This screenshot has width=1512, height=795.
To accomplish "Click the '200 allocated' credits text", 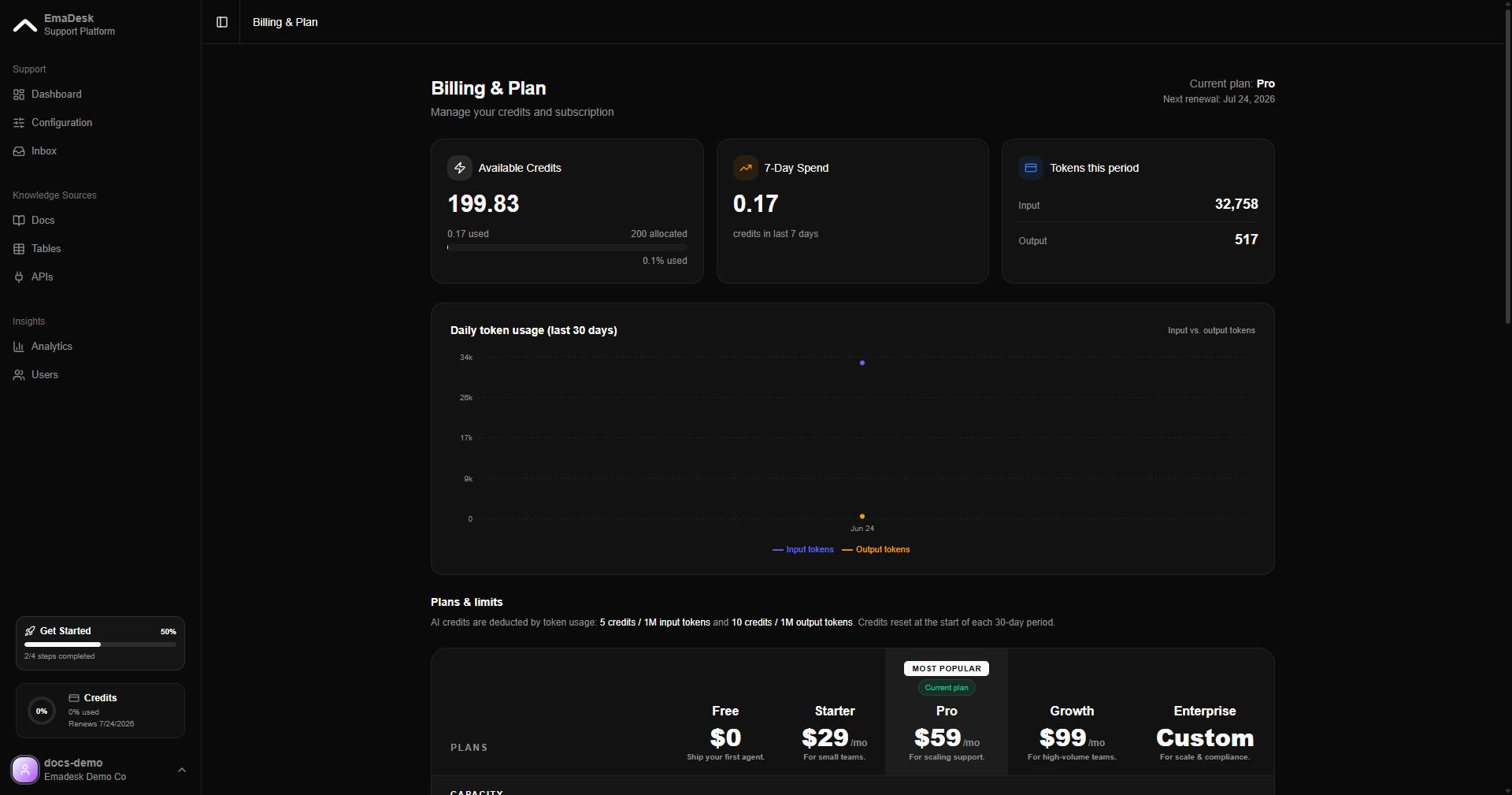I will point(659,234).
